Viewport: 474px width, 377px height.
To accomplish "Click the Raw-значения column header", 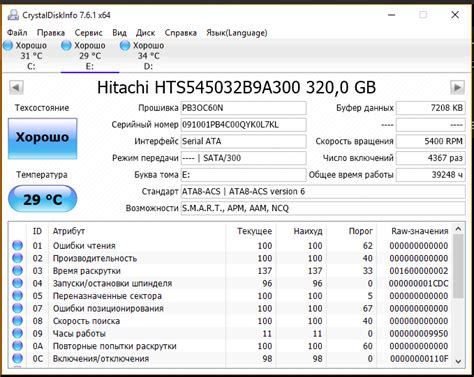I will (x=420, y=231).
